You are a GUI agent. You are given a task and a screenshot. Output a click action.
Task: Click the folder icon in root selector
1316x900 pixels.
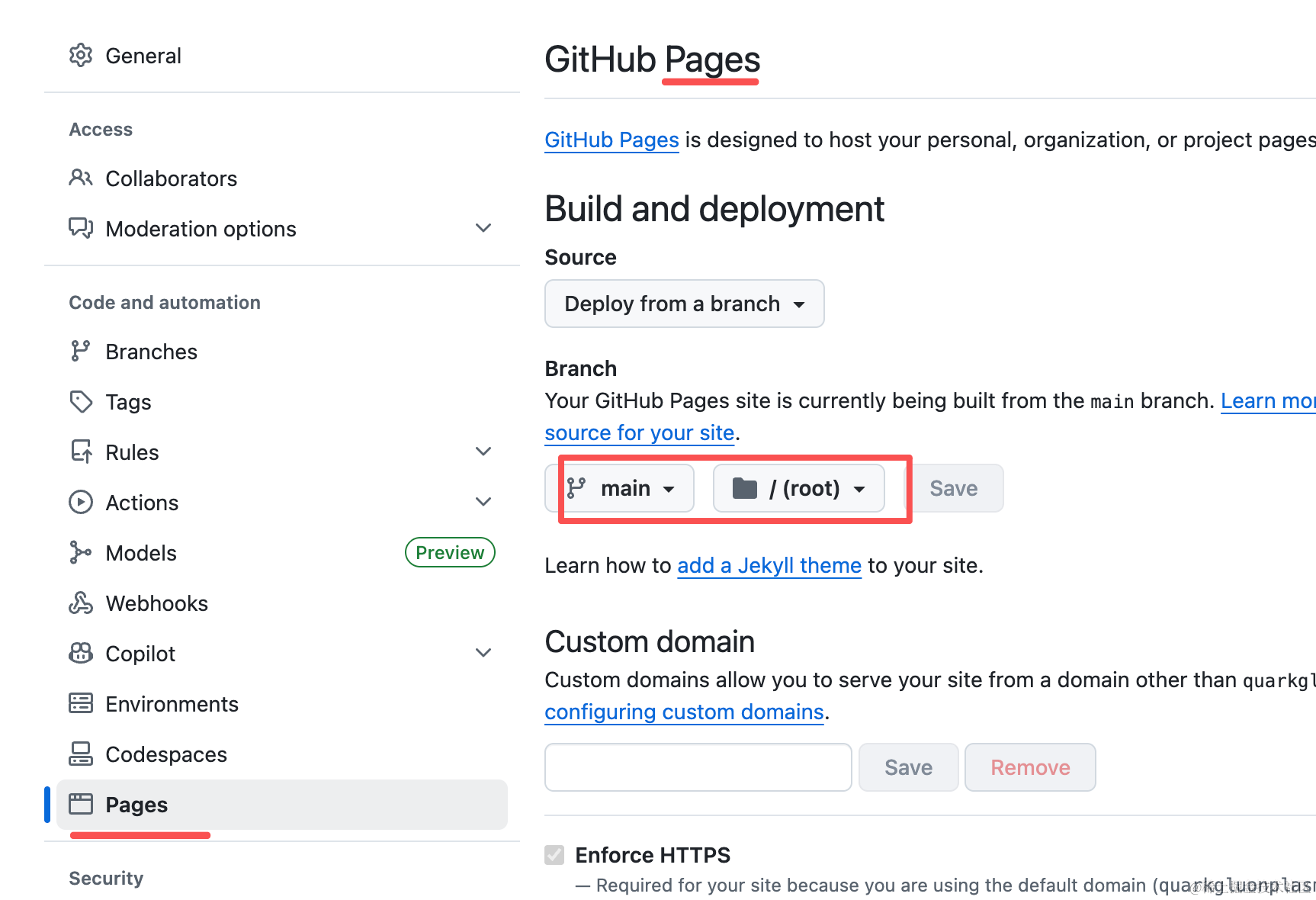tap(745, 488)
